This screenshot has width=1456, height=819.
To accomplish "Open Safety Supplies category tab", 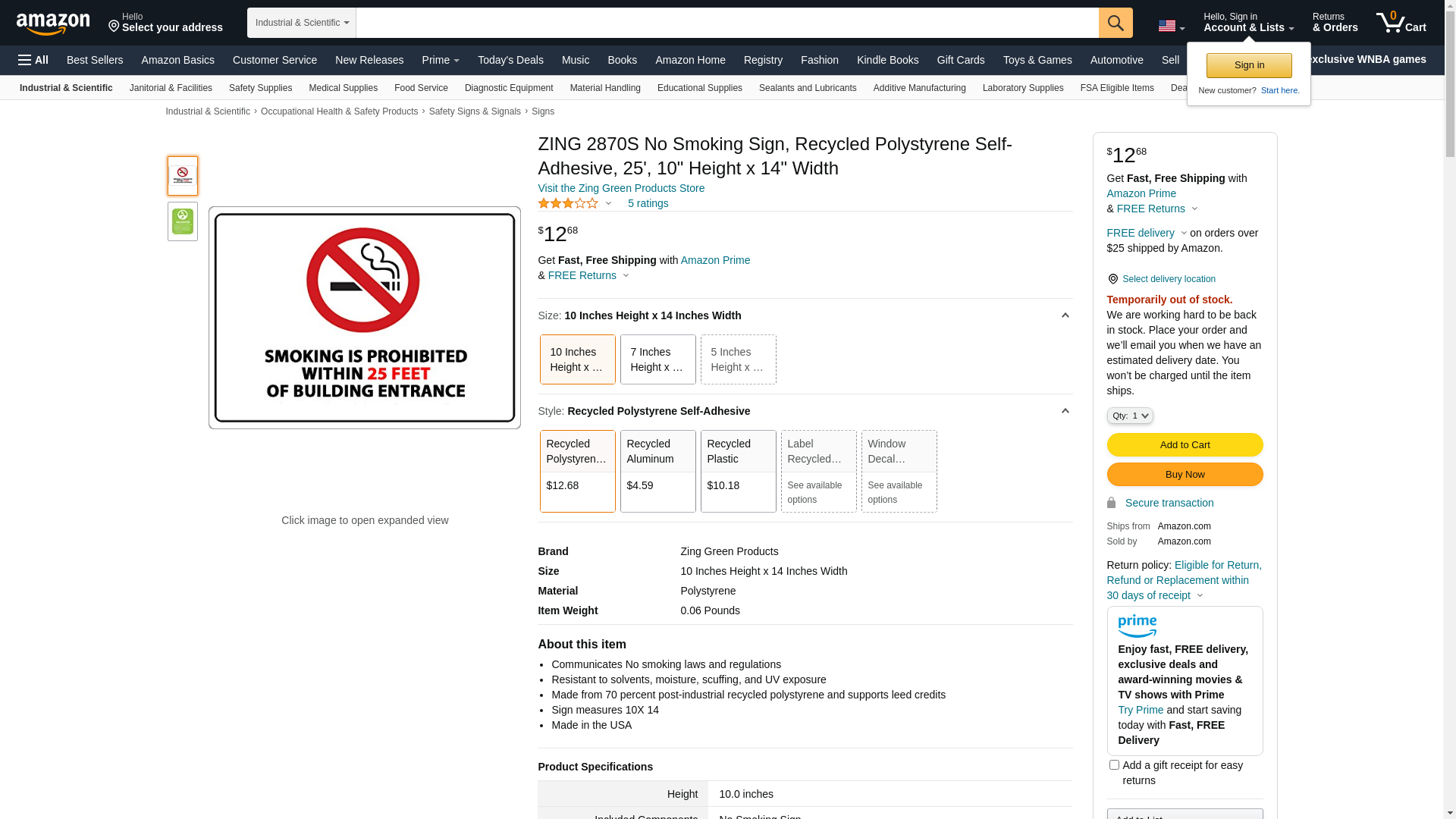I will click(x=260, y=88).
